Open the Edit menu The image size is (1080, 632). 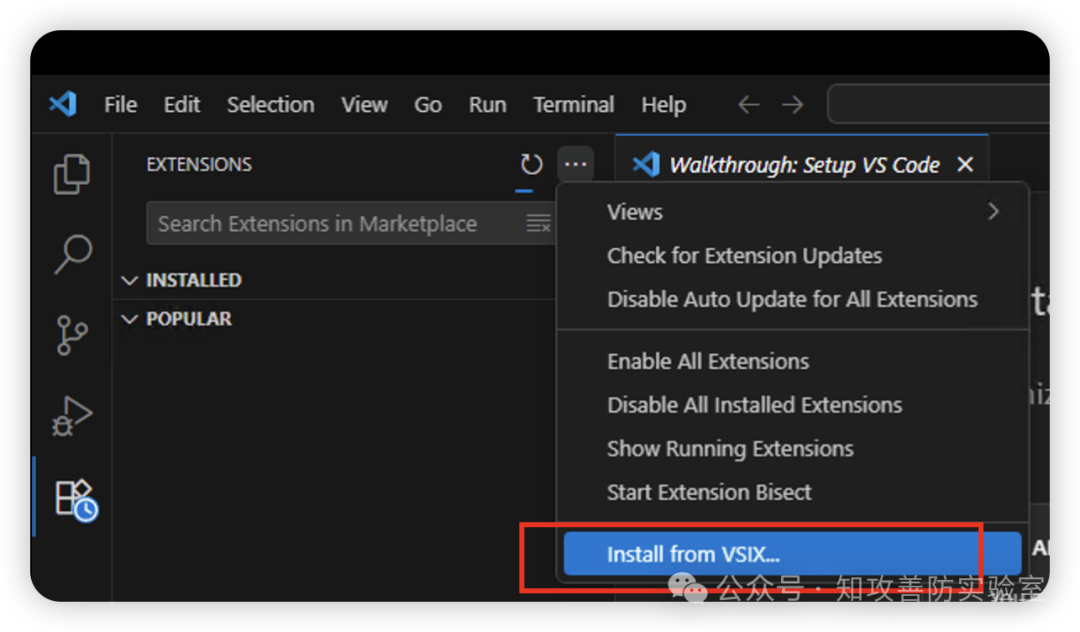click(182, 105)
